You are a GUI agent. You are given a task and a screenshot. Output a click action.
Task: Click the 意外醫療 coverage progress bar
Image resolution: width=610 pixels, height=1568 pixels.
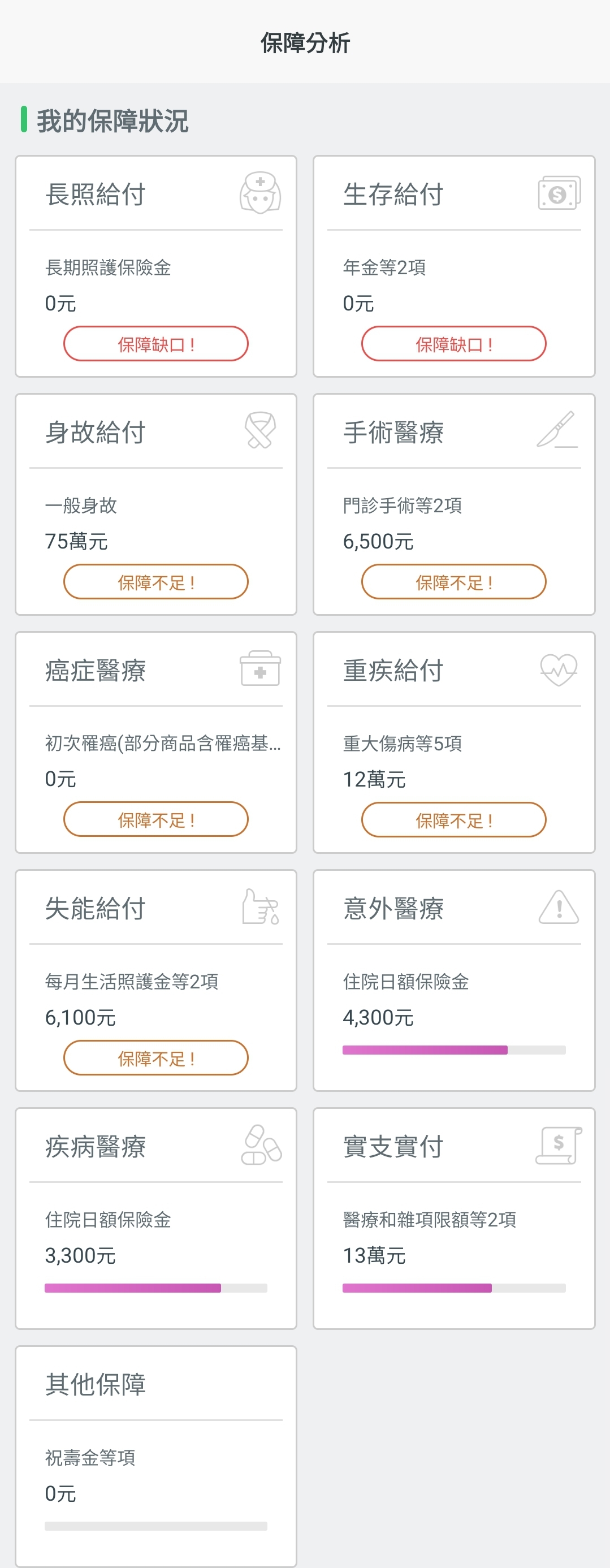pos(453,1050)
